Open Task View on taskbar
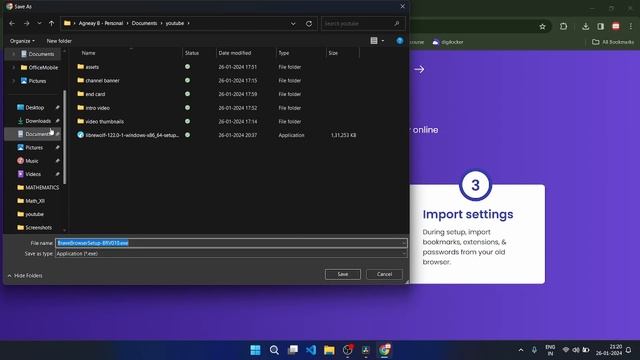 [x=293, y=350]
